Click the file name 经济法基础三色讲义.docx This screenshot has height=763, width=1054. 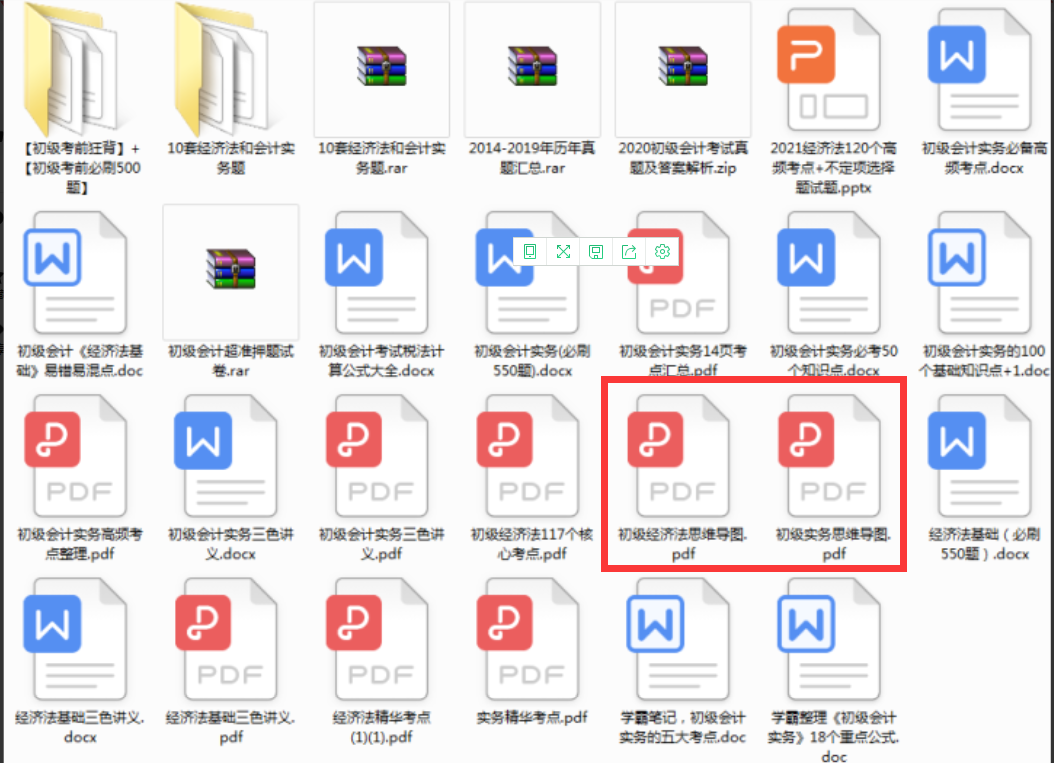80,727
